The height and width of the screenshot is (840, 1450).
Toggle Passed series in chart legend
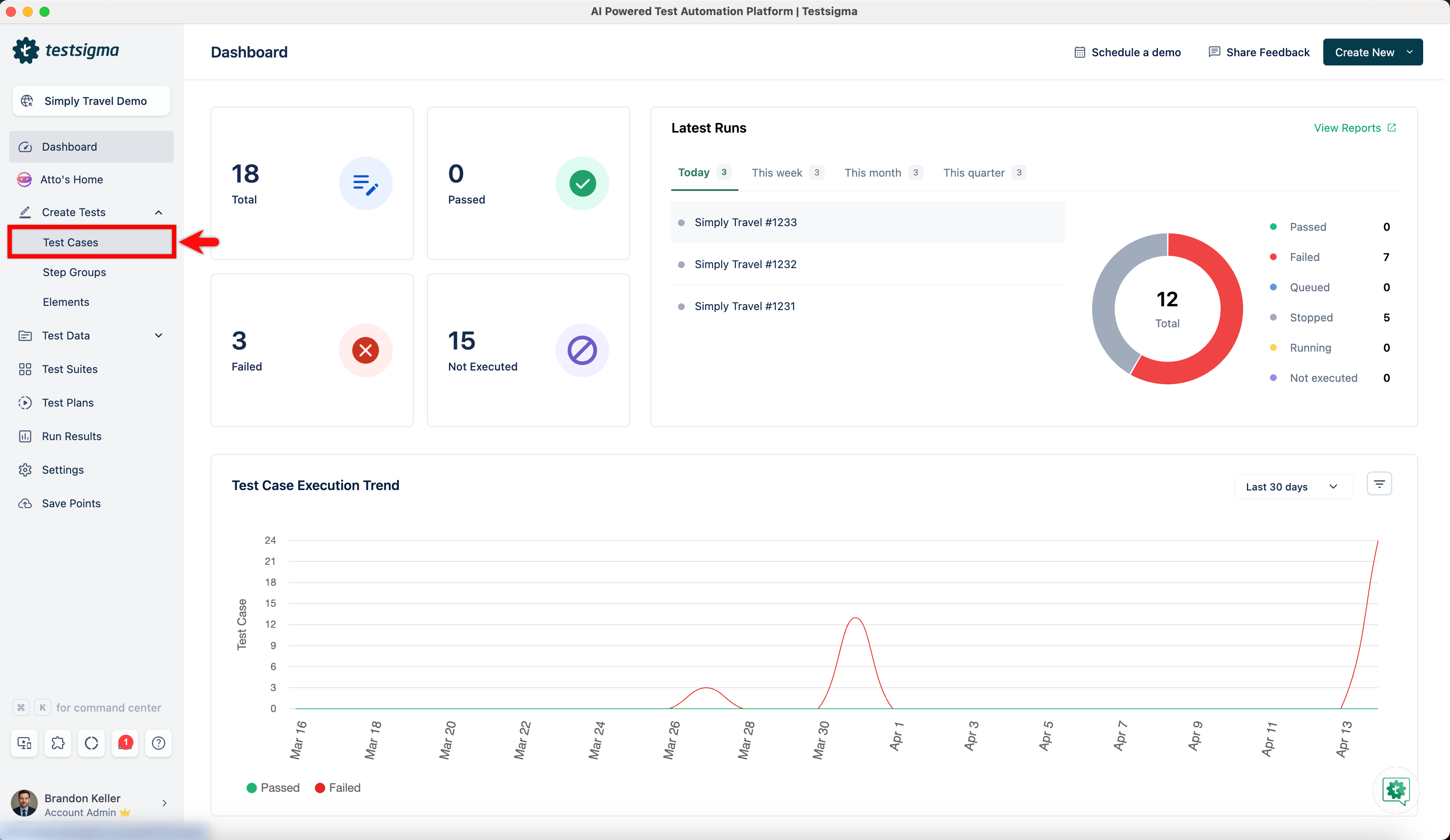pyautogui.click(x=273, y=788)
